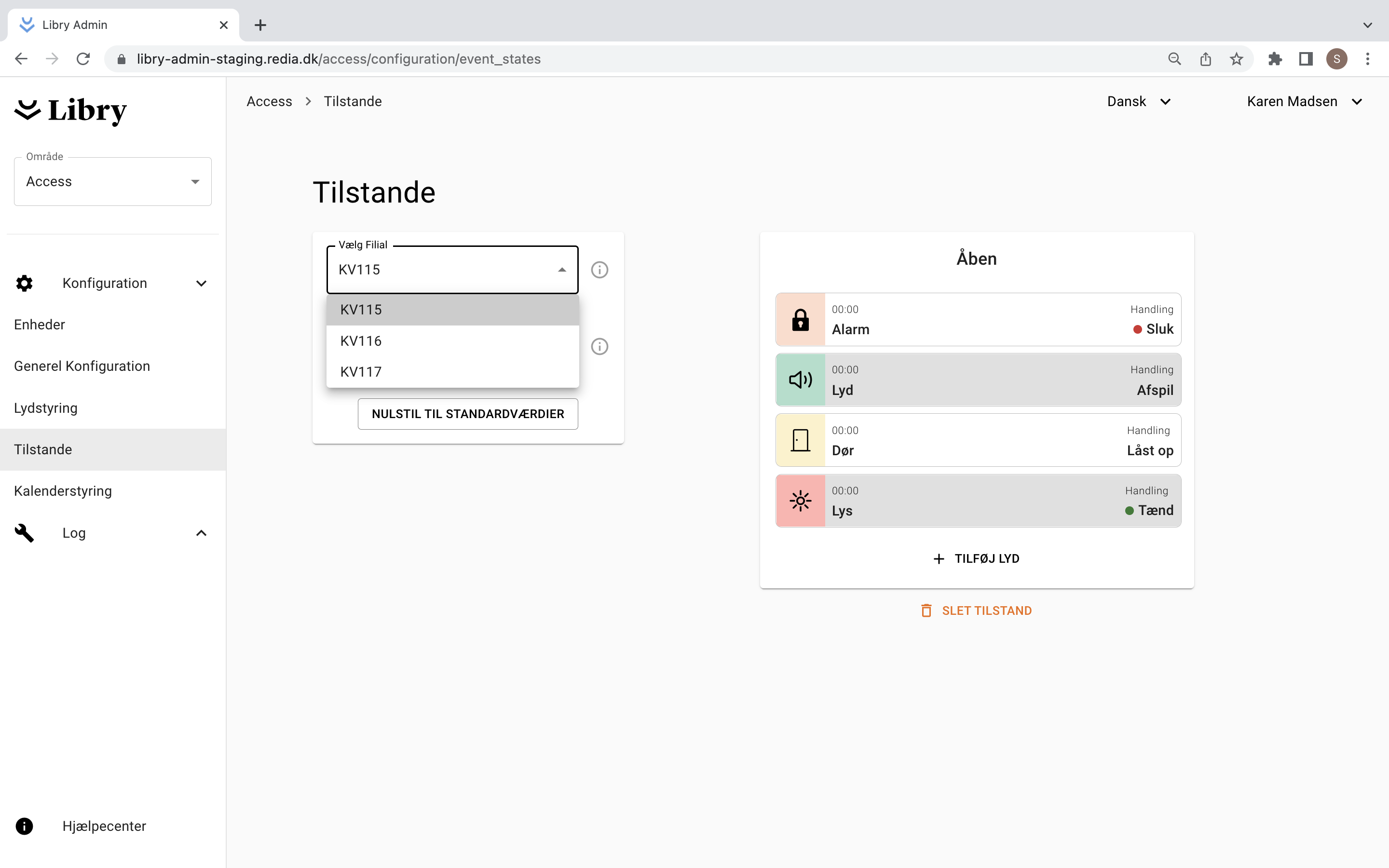Choose KV117 in the dropdown list
Image resolution: width=1389 pixels, height=868 pixels.
(x=361, y=372)
